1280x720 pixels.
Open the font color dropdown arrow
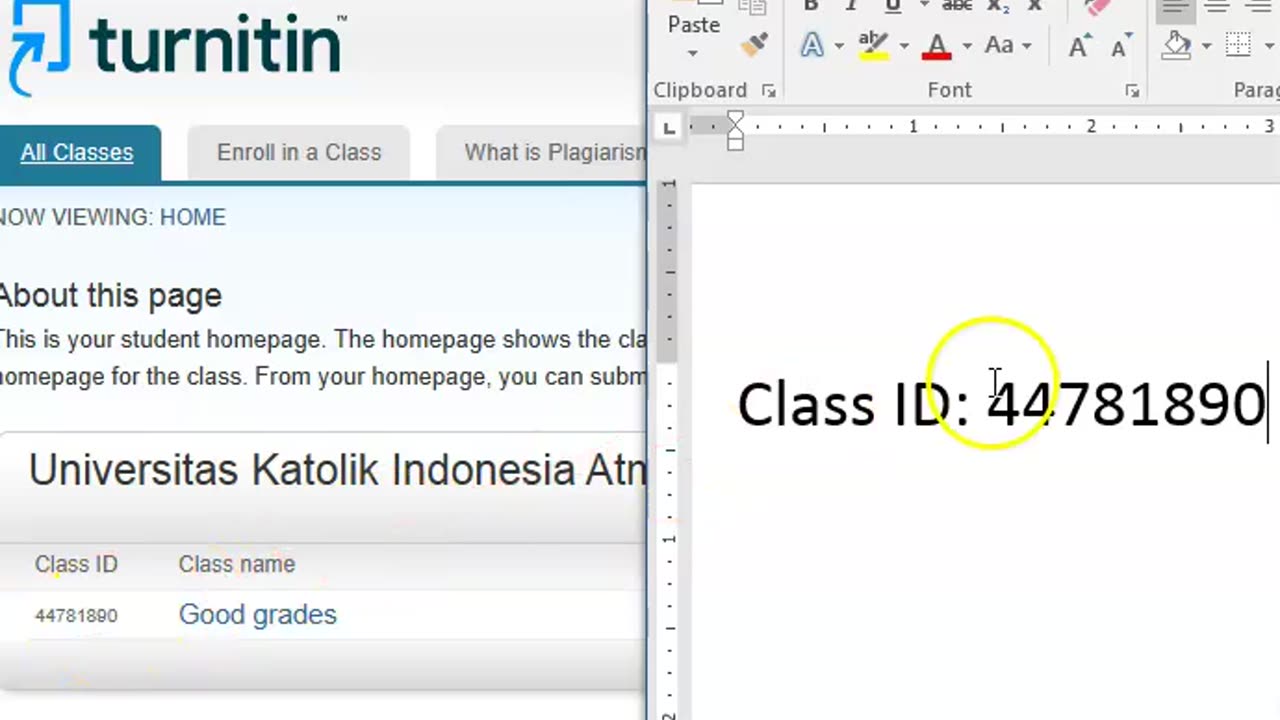point(966,46)
